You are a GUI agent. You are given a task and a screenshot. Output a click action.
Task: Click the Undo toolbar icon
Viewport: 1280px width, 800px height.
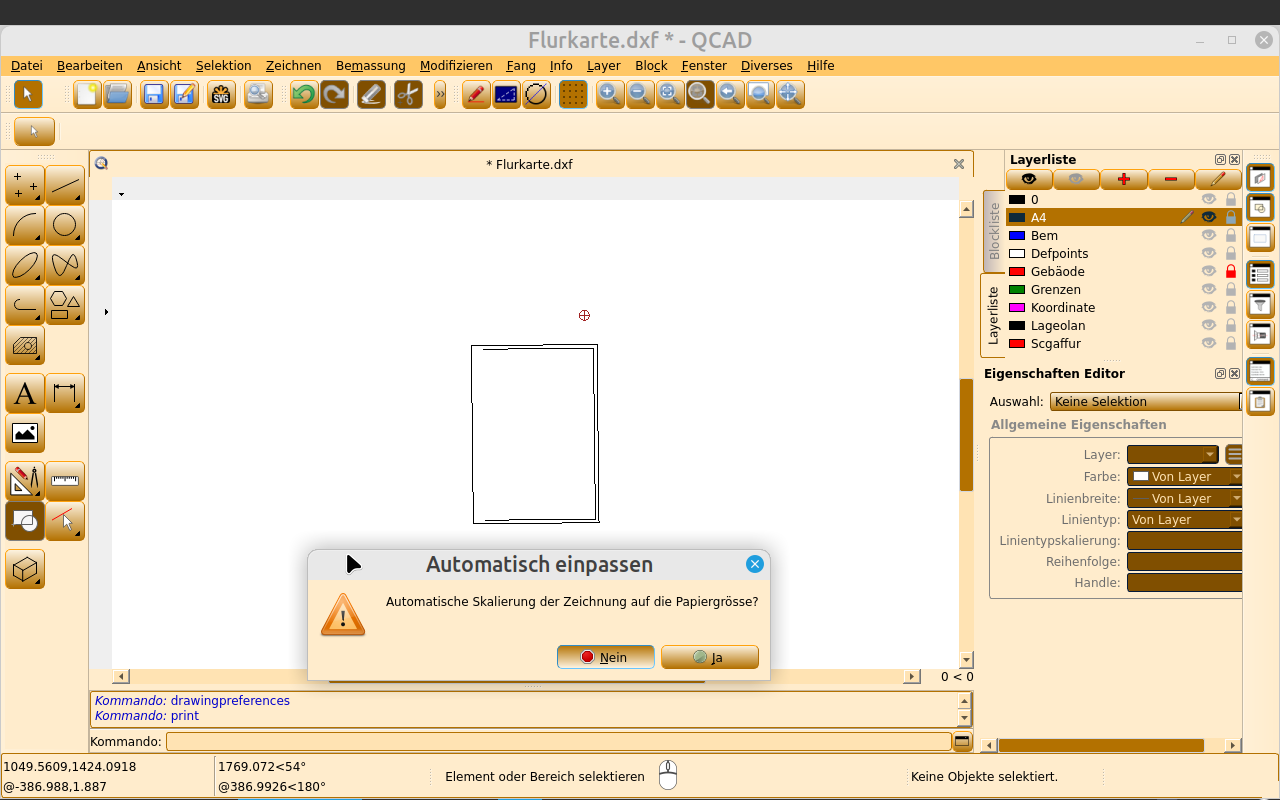click(304, 95)
